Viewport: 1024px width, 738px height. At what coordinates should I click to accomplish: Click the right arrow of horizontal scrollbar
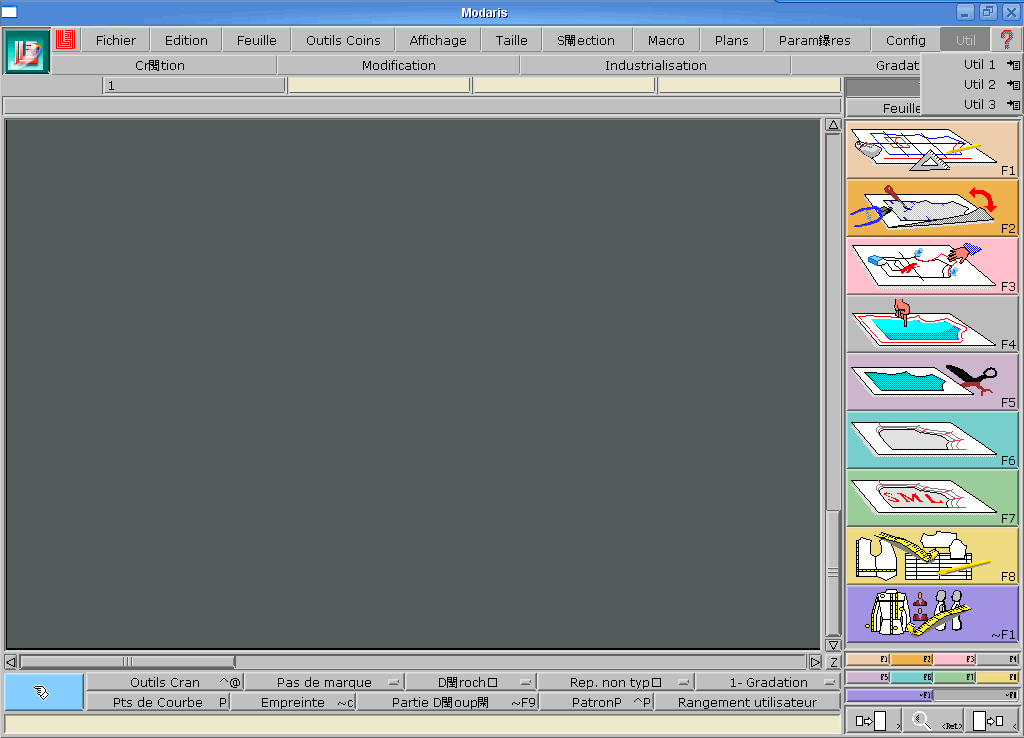tap(815, 662)
